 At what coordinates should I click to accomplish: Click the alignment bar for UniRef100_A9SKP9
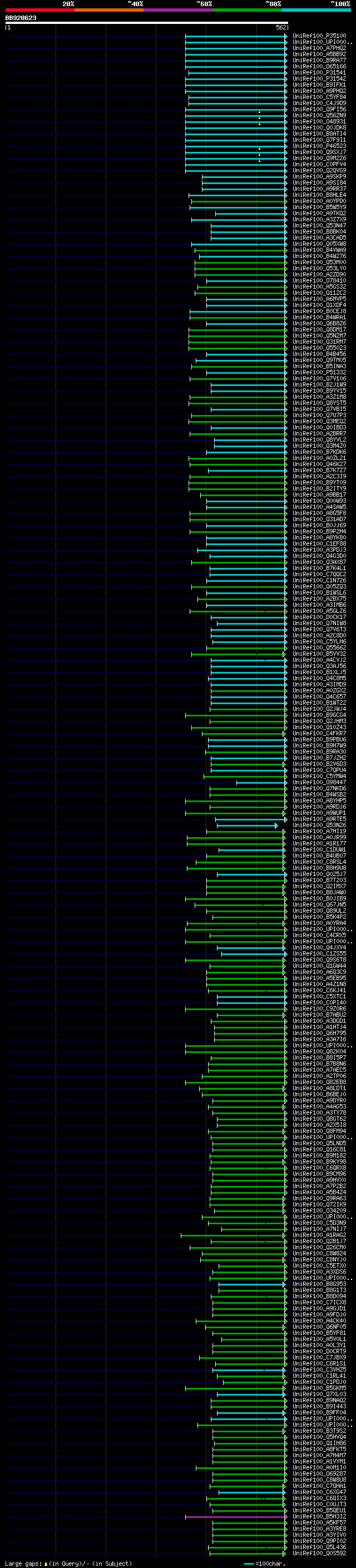pos(245,177)
